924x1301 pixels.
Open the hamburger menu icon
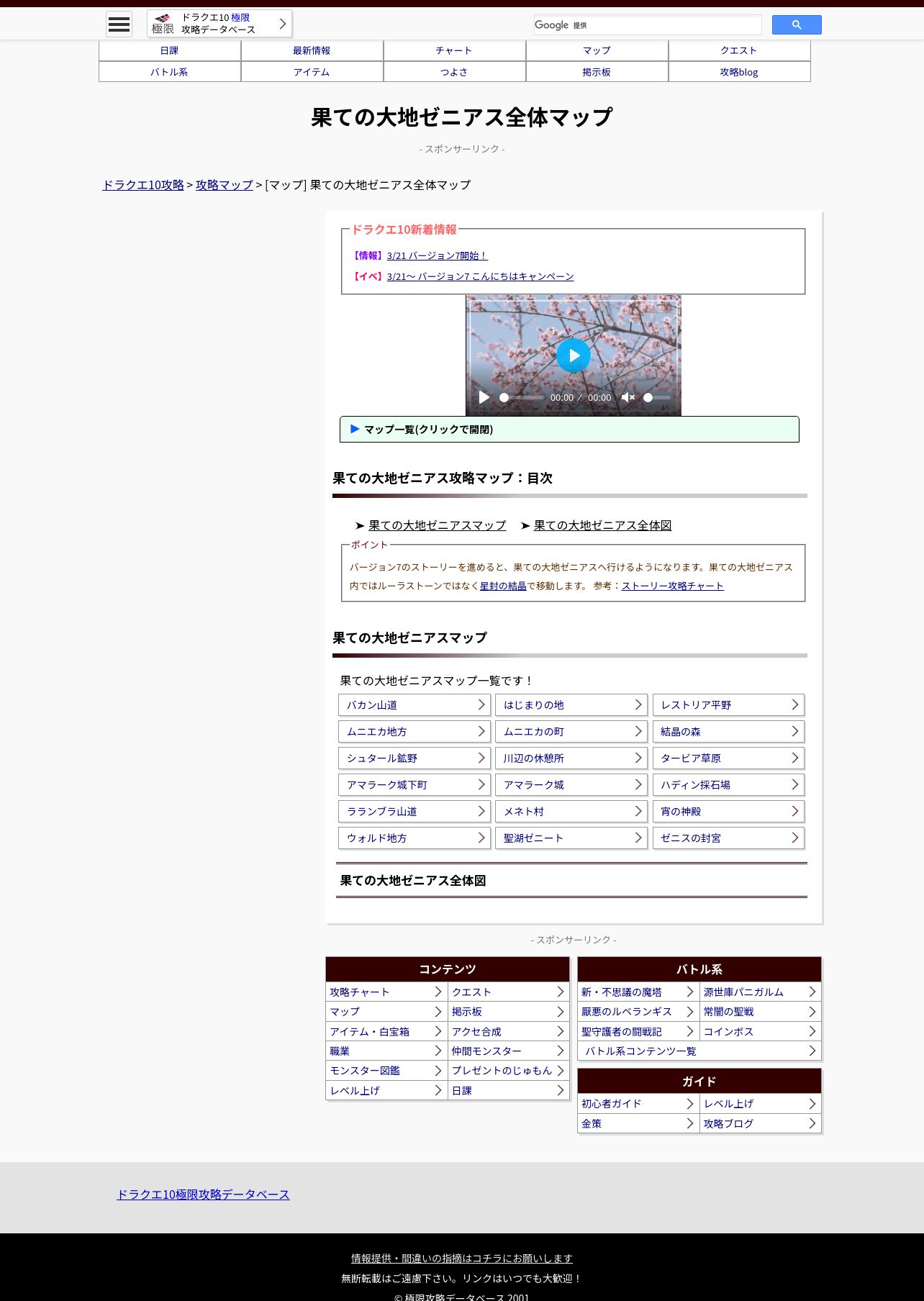(x=119, y=24)
